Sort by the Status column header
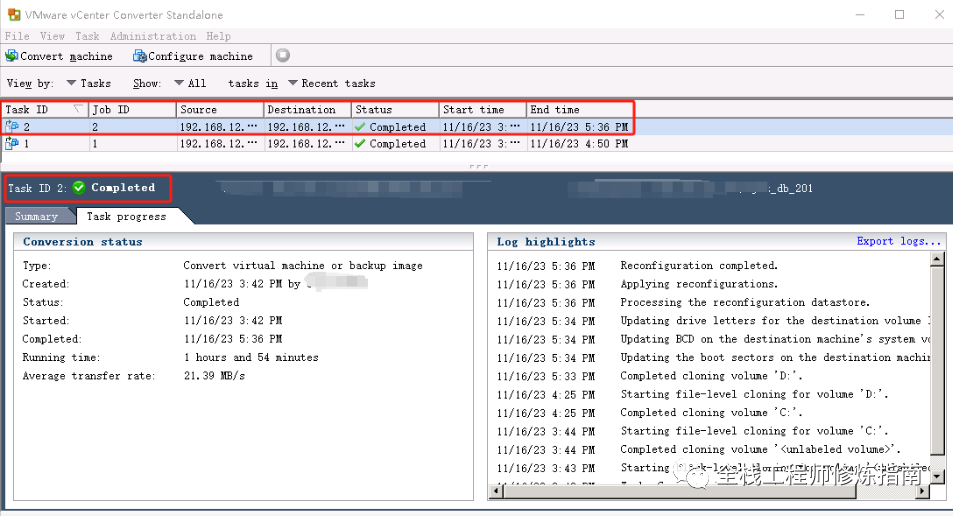 394,109
